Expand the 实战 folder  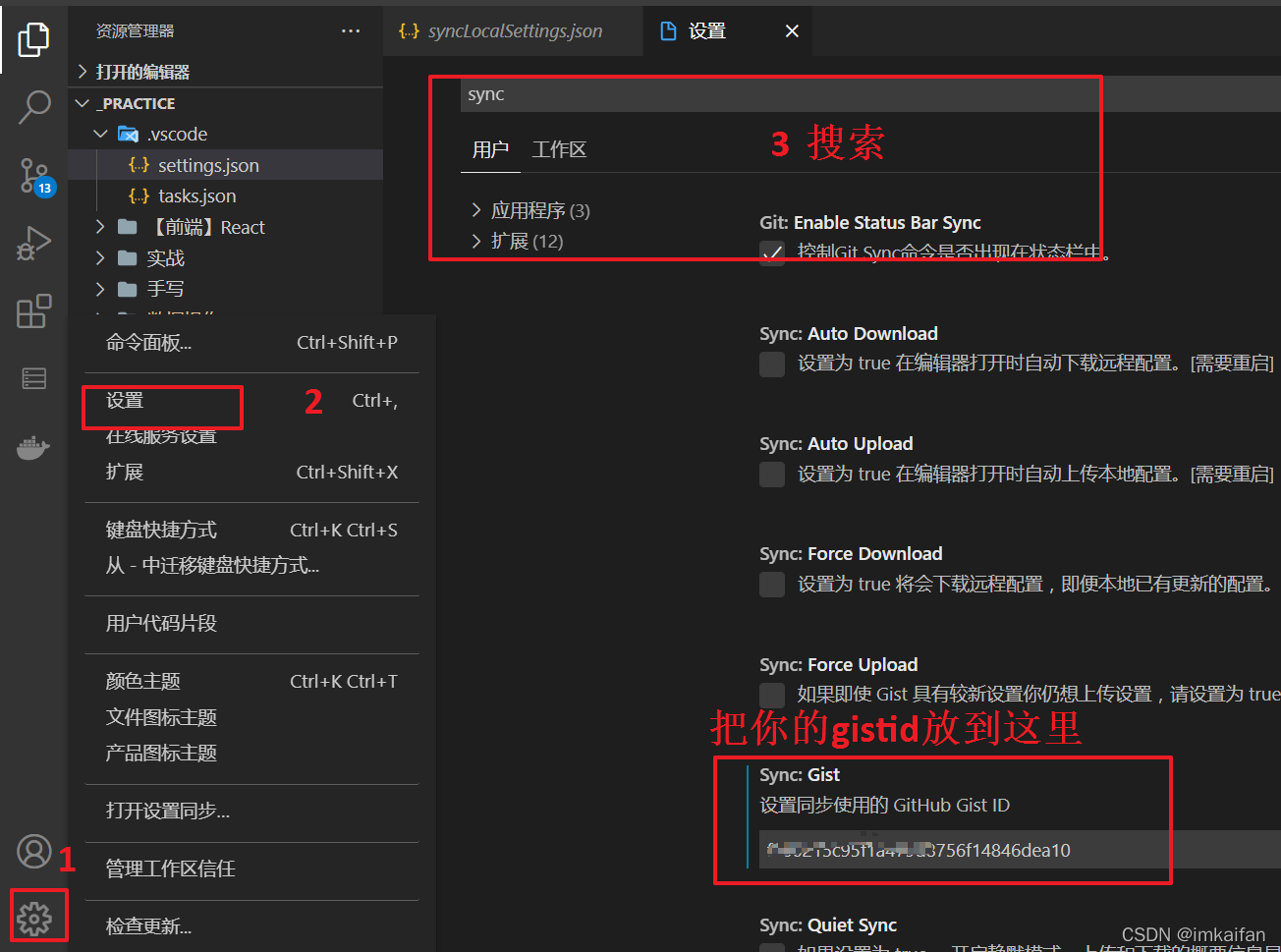coord(100,258)
